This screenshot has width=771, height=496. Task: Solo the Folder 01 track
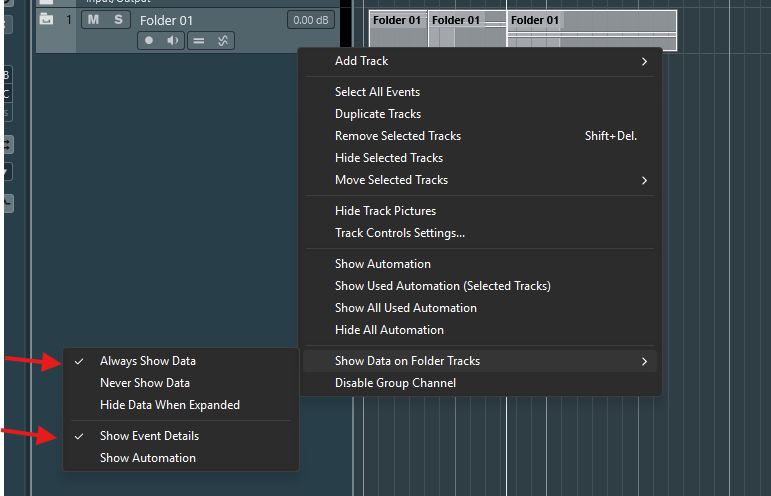[118, 20]
